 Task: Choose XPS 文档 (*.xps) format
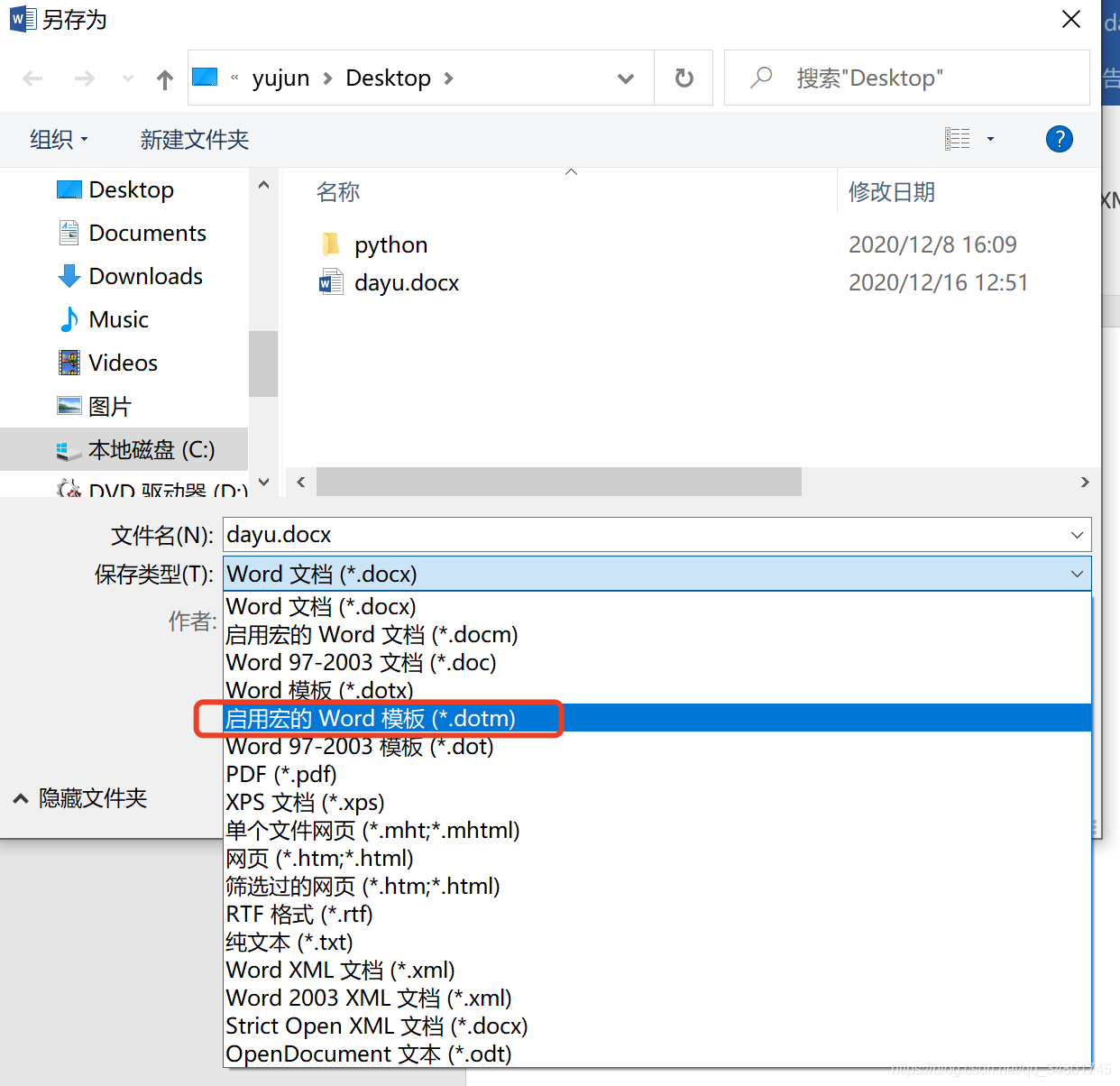coord(657,802)
